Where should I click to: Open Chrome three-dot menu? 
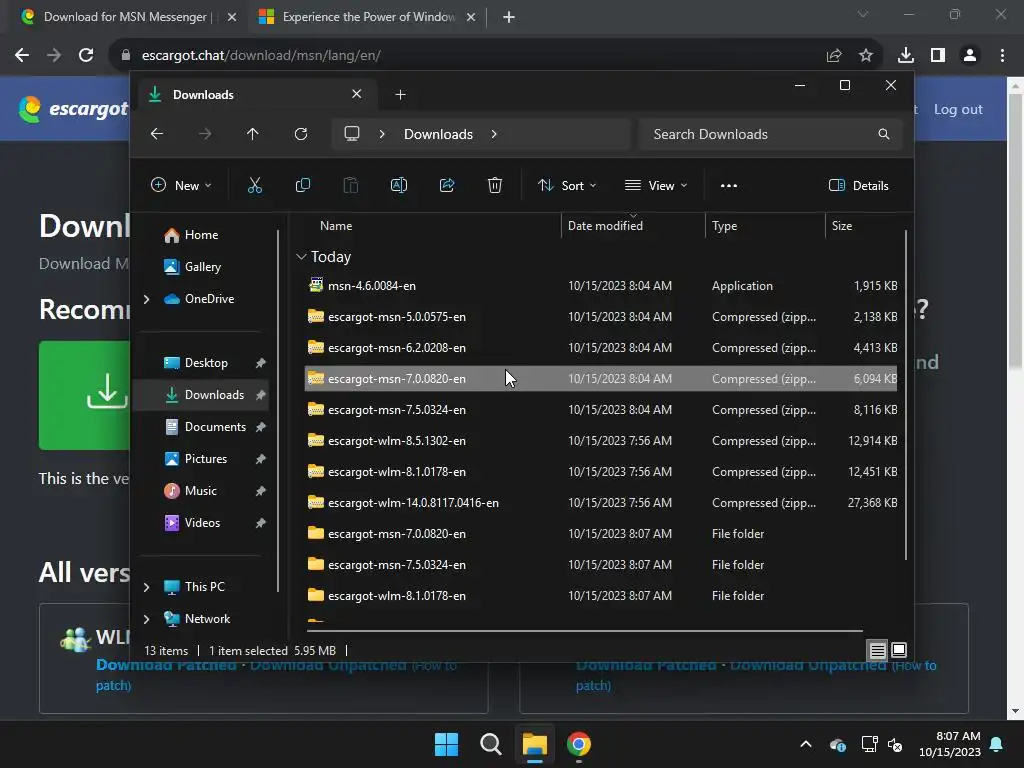click(1002, 56)
